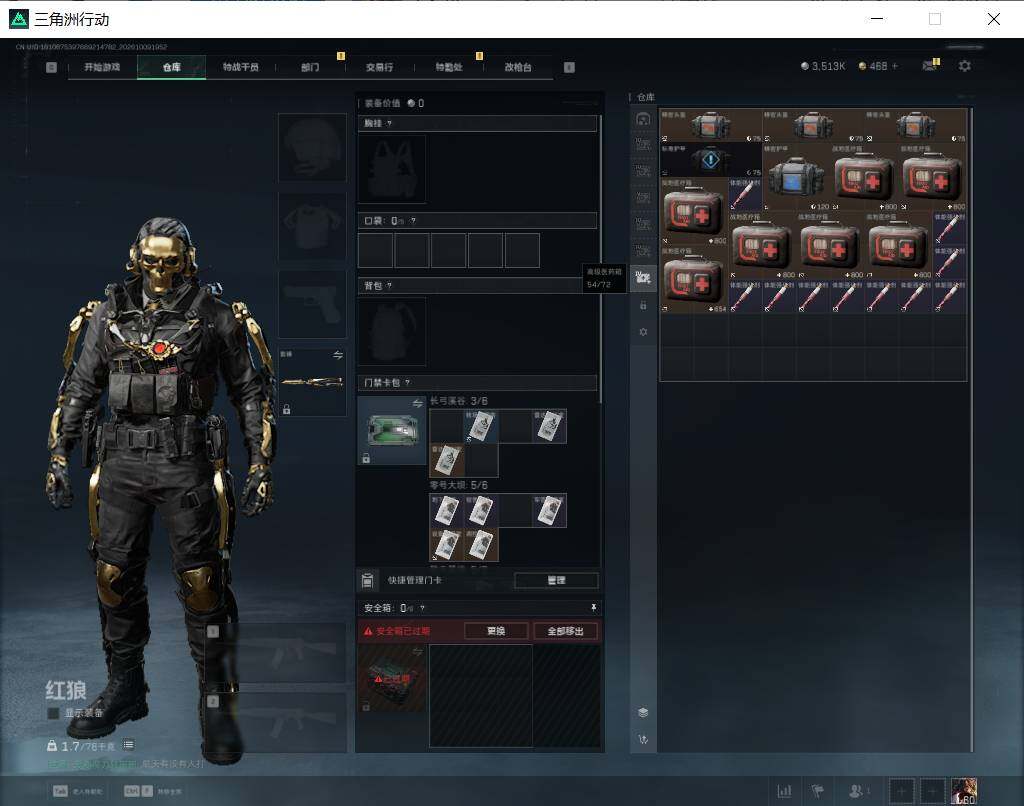This screenshot has width=1024, height=806.
Task: Select the green key card case
Action: pos(392,430)
